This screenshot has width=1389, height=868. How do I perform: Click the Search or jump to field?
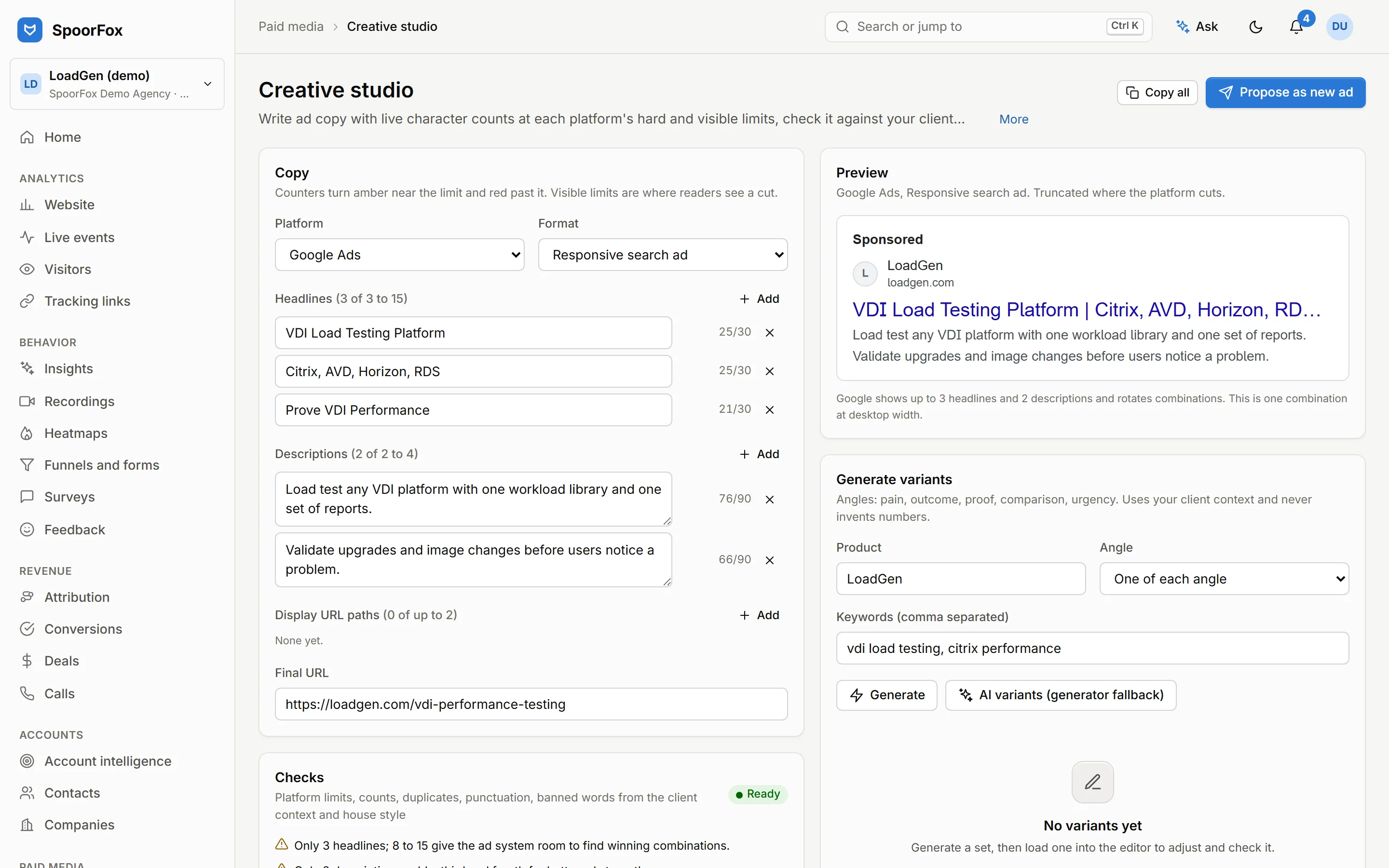[988, 27]
